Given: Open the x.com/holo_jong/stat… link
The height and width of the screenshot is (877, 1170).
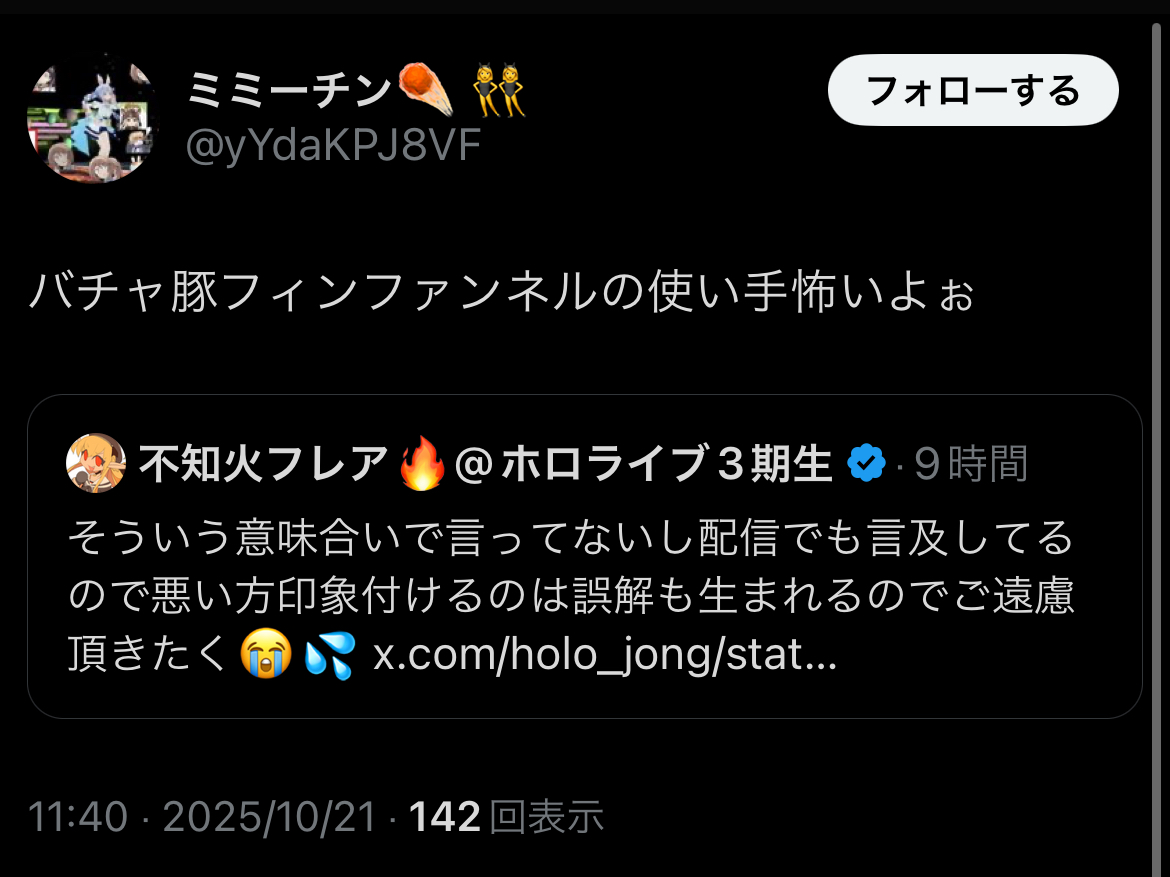Looking at the screenshot, I should point(604,655).
